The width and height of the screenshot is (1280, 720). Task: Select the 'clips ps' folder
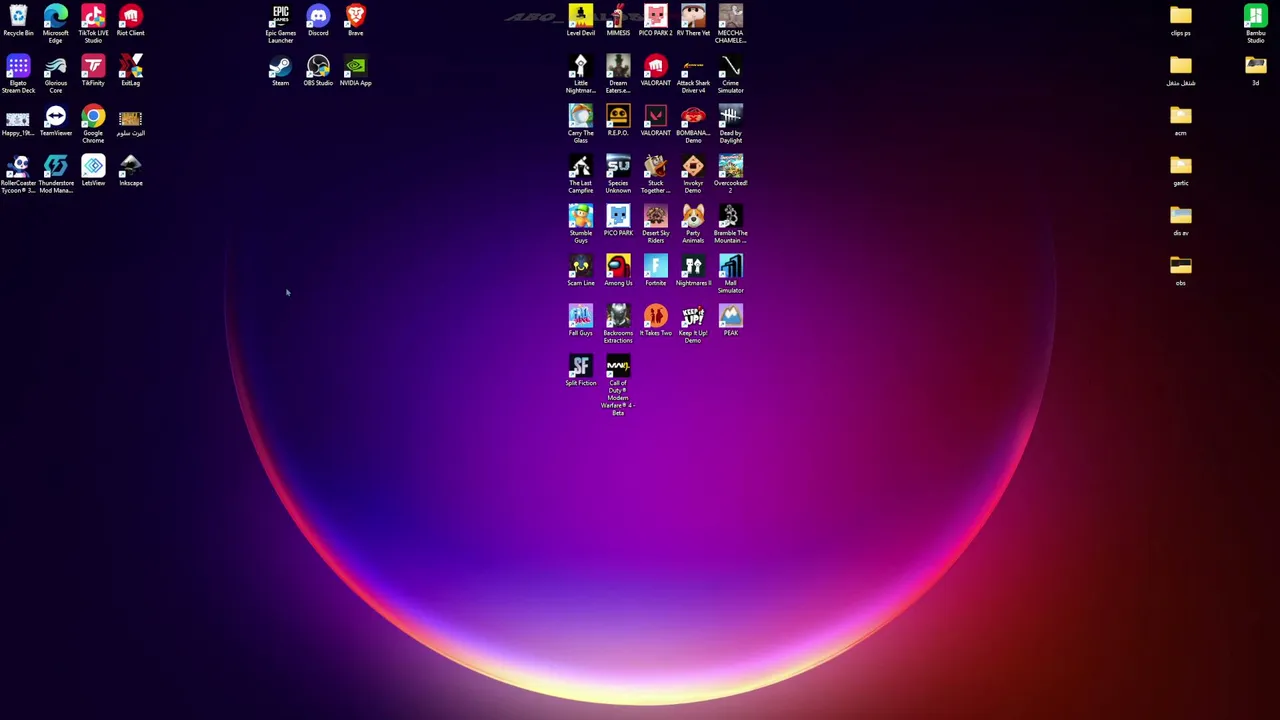pyautogui.click(x=1181, y=20)
